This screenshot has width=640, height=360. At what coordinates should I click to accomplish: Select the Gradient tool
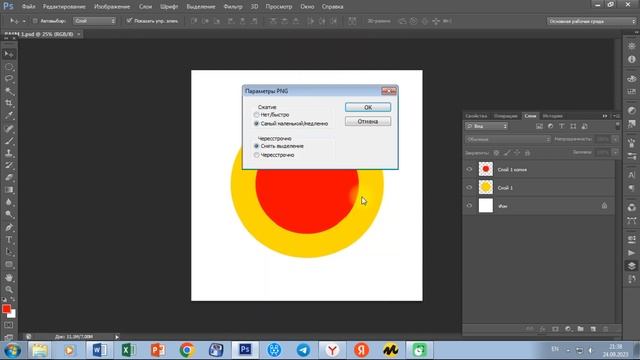point(9,190)
